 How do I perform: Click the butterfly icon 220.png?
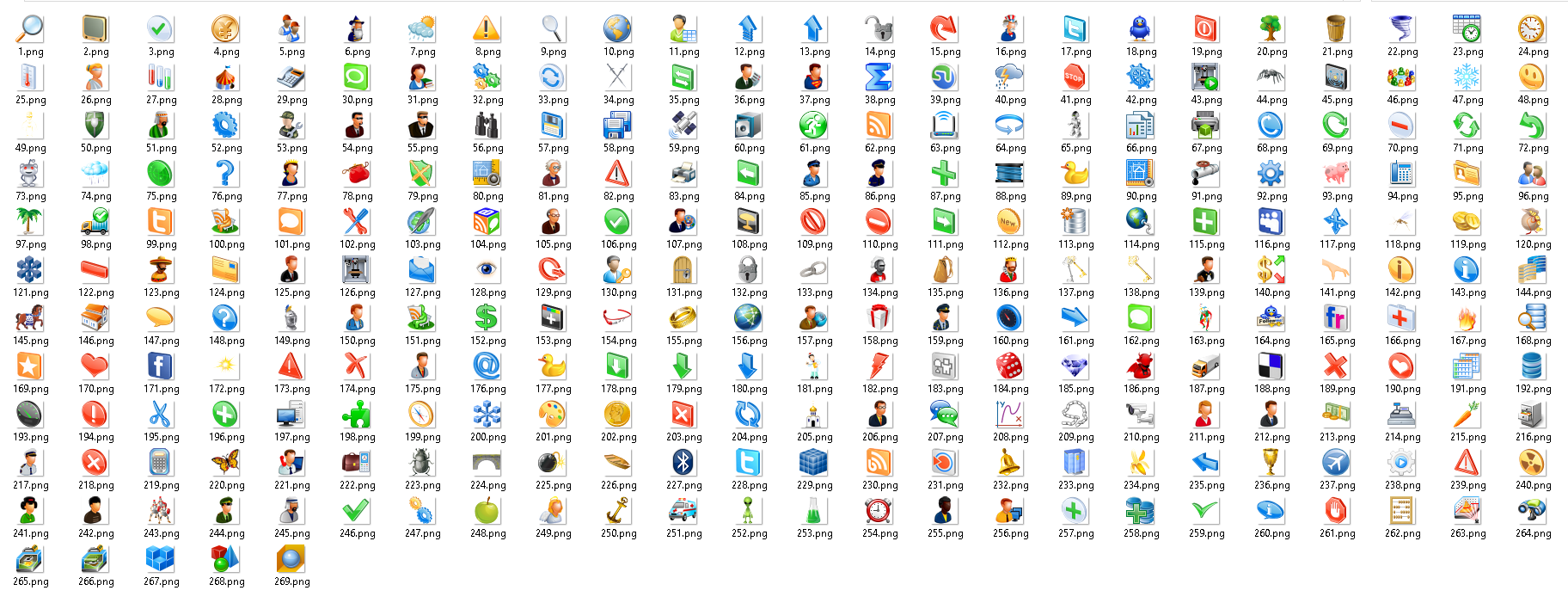coord(226,463)
